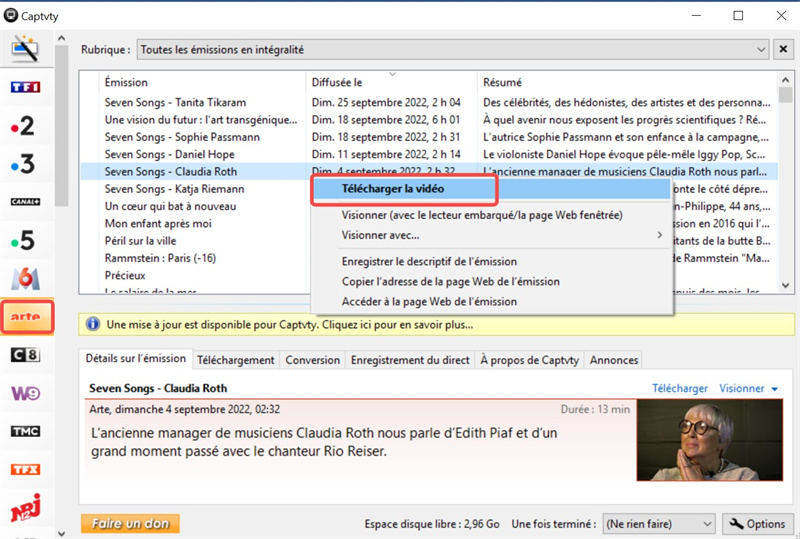Switch to the Téléchargement tab
The height and width of the screenshot is (539, 800).
236,360
